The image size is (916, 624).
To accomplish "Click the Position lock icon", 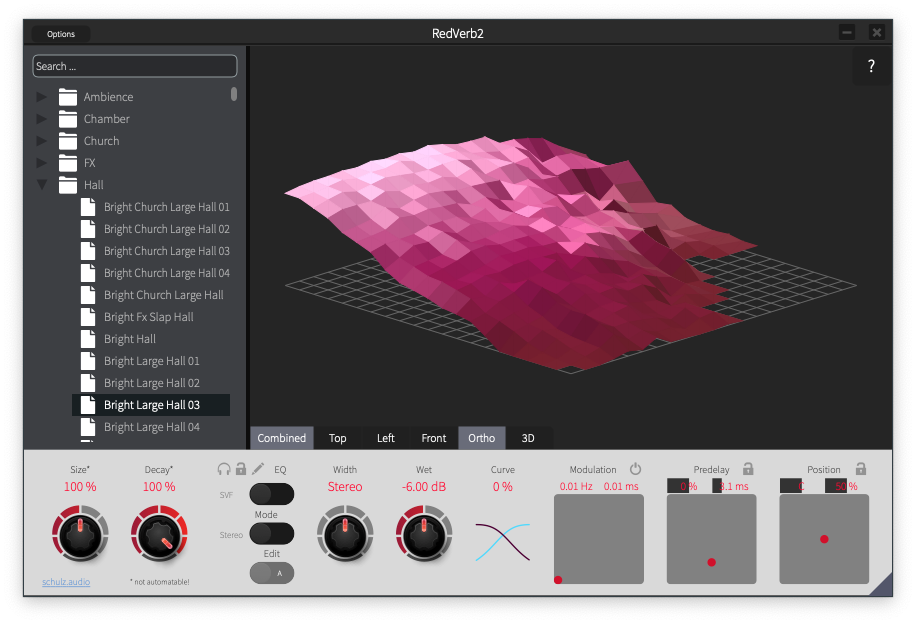I will click(x=862, y=468).
